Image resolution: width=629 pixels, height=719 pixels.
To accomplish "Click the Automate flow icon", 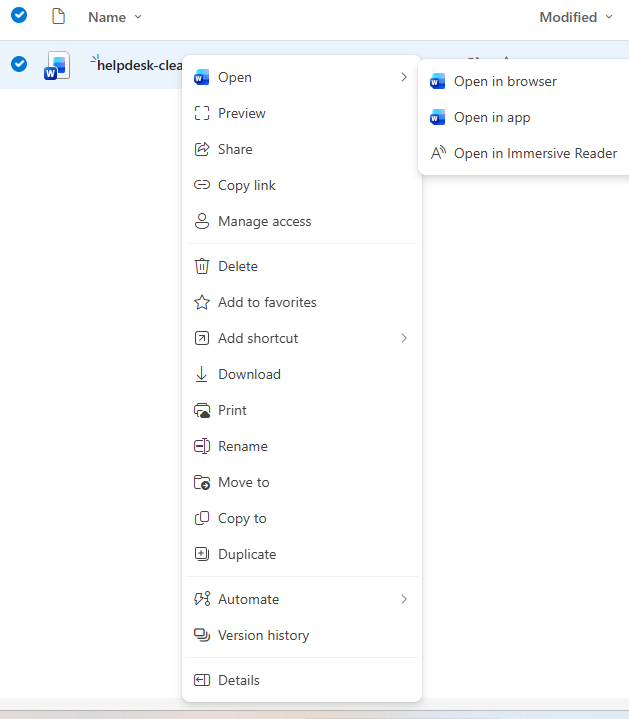I will pyautogui.click(x=202, y=599).
